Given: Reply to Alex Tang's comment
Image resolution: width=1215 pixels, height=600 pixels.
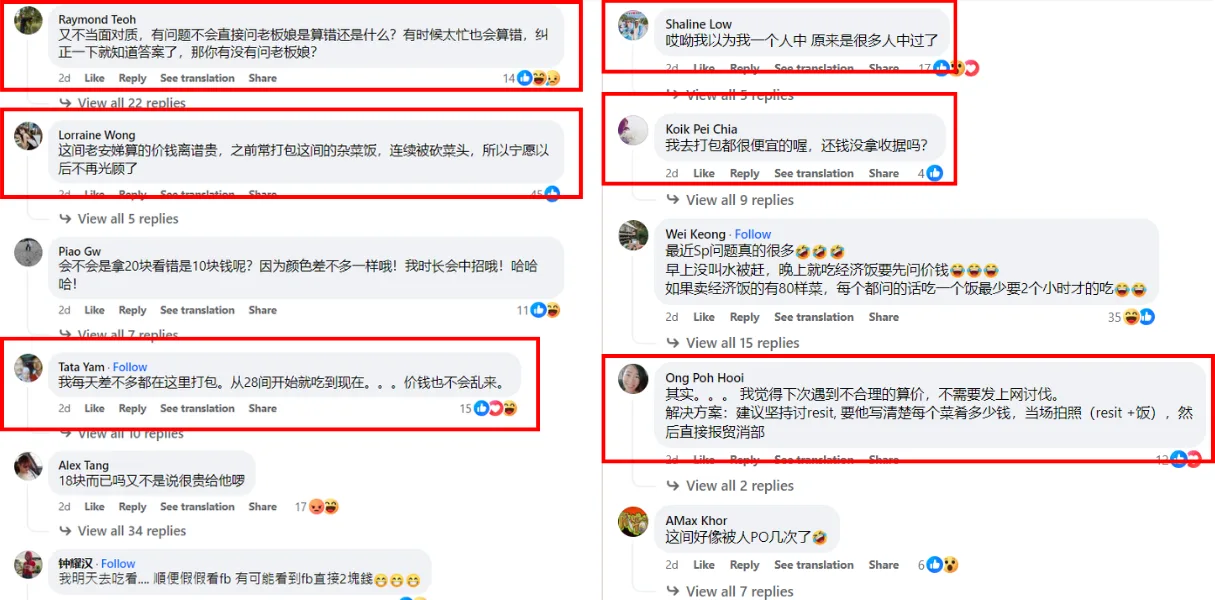Looking at the screenshot, I should tap(132, 507).
